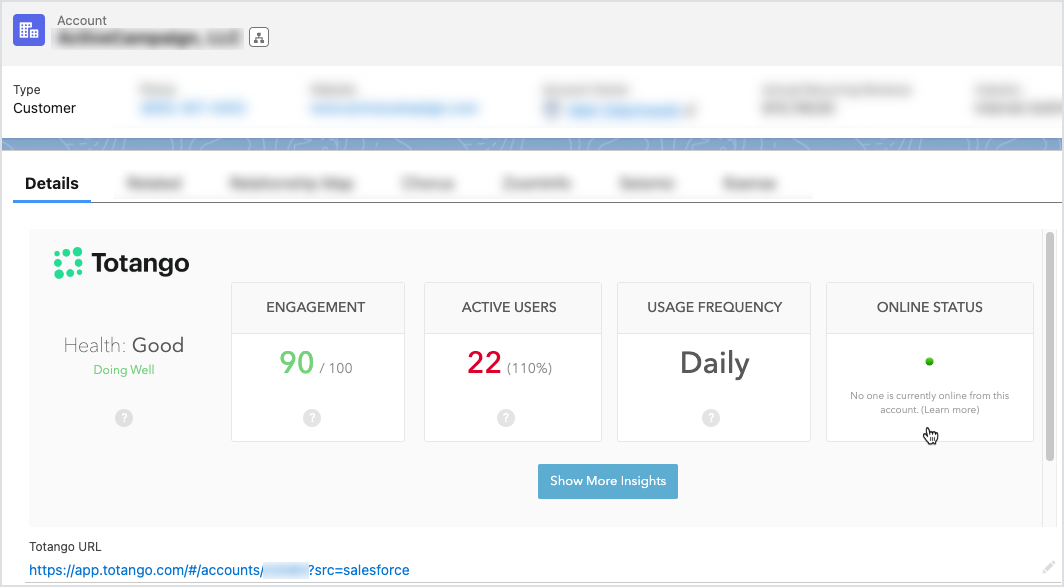Image resolution: width=1064 pixels, height=587 pixels.
Task: Open help icon under Health status
Action: pyautogui.click(x=124, y=418)
